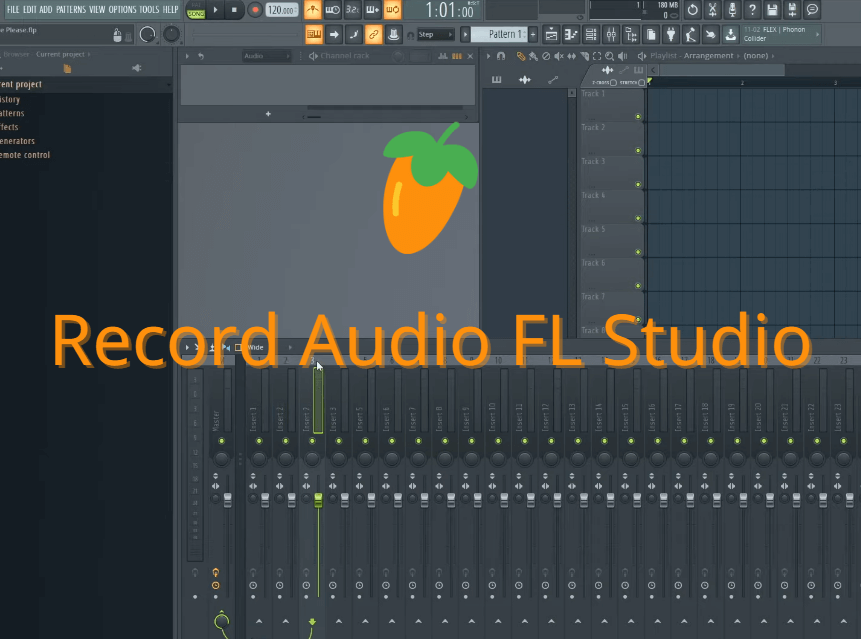Toggle the Pat/Song mode switch
Image resolution: width=861 pixels, height=639 pixels.
coord(195,10)
